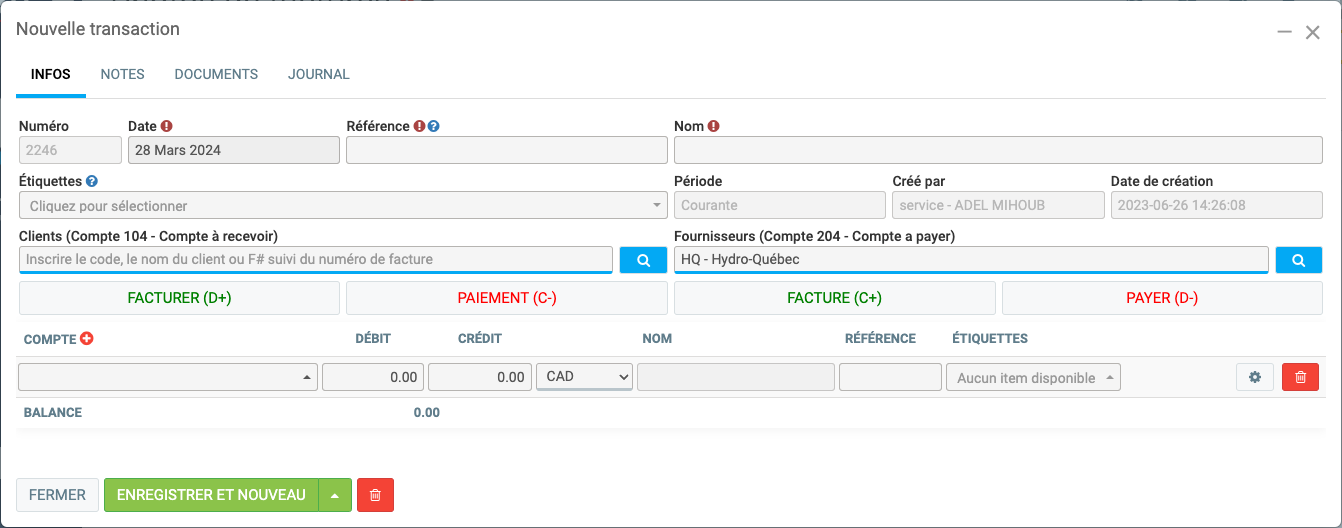Click the FACTURER (D+) button
The width and height of the screenshot is (1342, 528).
(179, 298)
